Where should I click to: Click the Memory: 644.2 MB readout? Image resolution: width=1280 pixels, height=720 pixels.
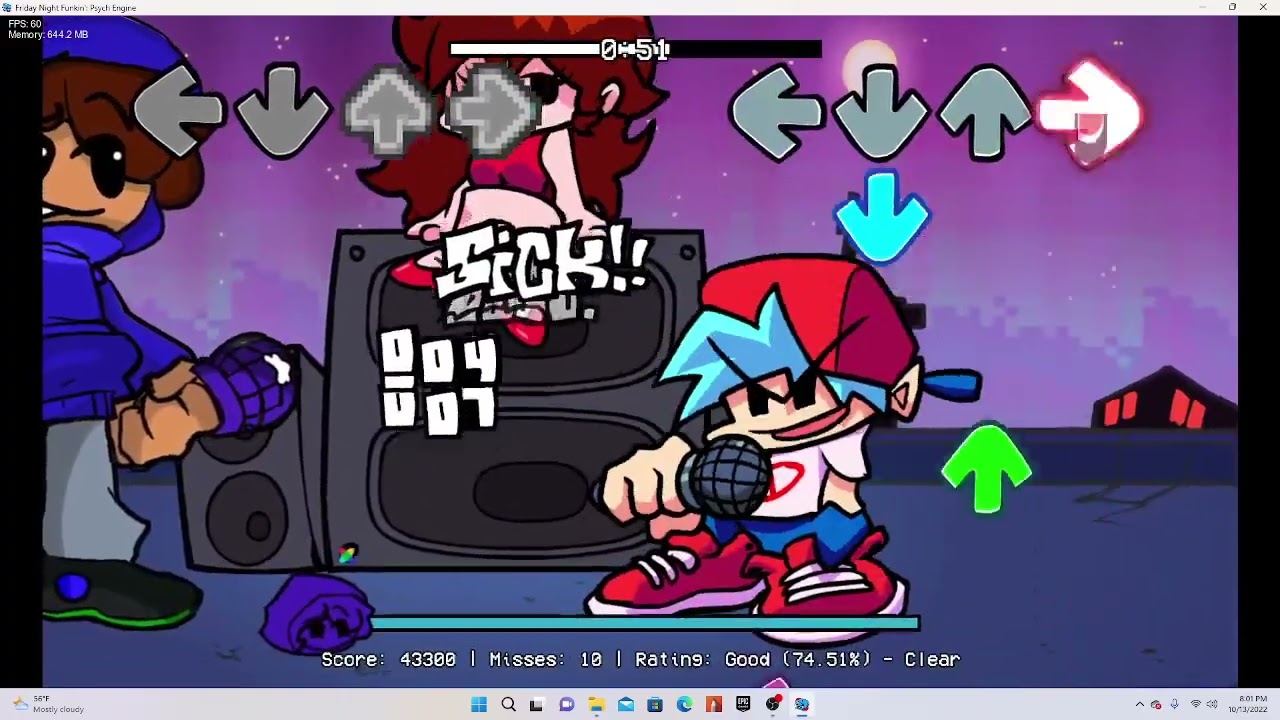click(48, 35)
